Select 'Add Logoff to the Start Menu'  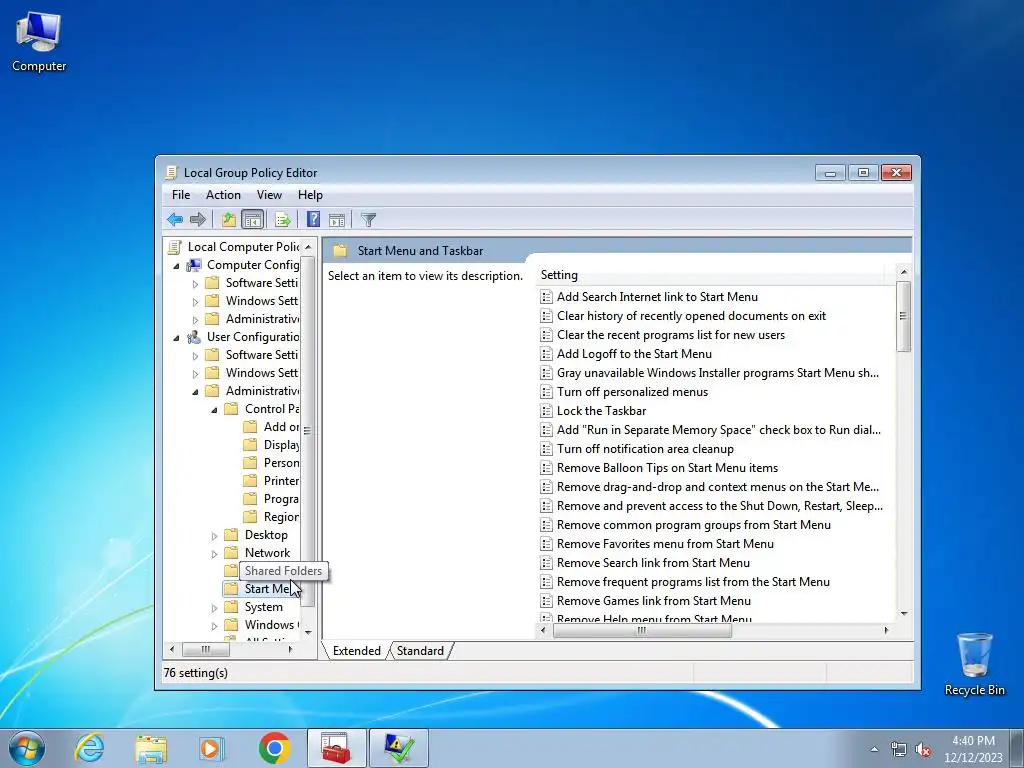634,353
